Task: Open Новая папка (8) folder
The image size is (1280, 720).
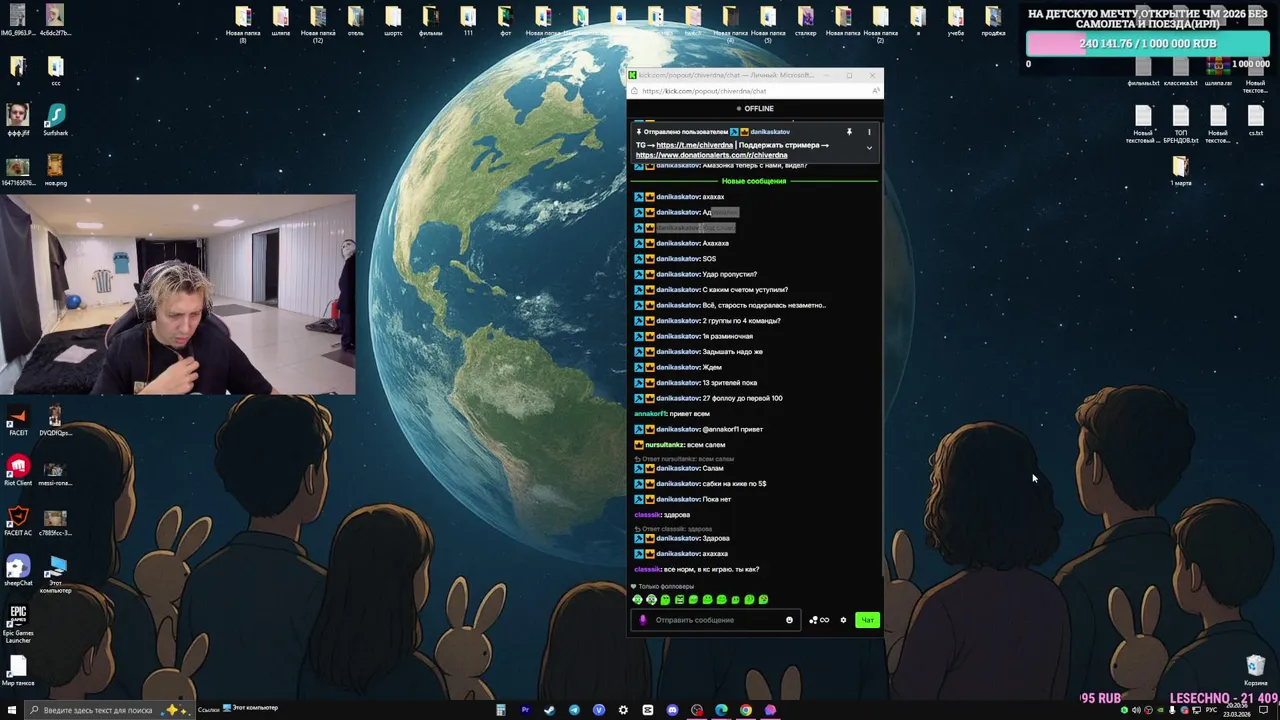Action: pos(243,23)
